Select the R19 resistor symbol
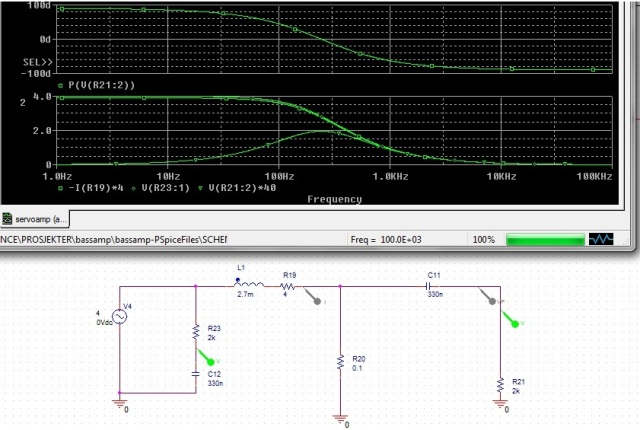The width and height of the screenshot is (640, 430). [x=288, y=287]
